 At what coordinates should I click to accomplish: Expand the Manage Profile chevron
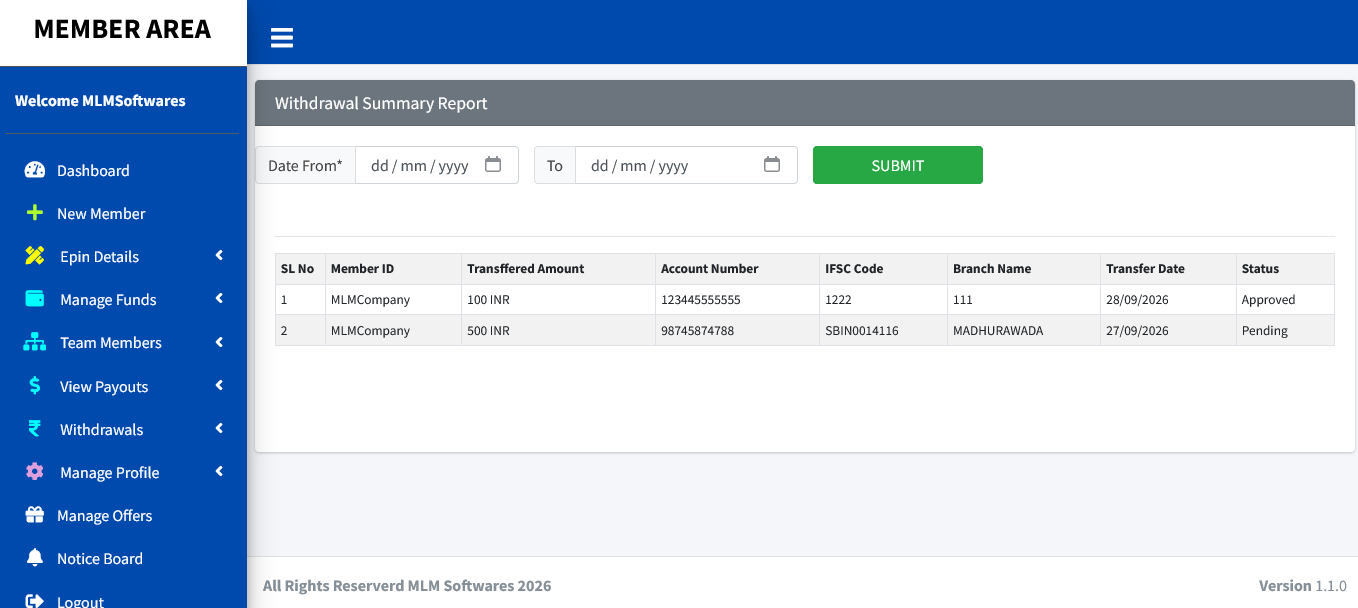[x=219, y=472]
